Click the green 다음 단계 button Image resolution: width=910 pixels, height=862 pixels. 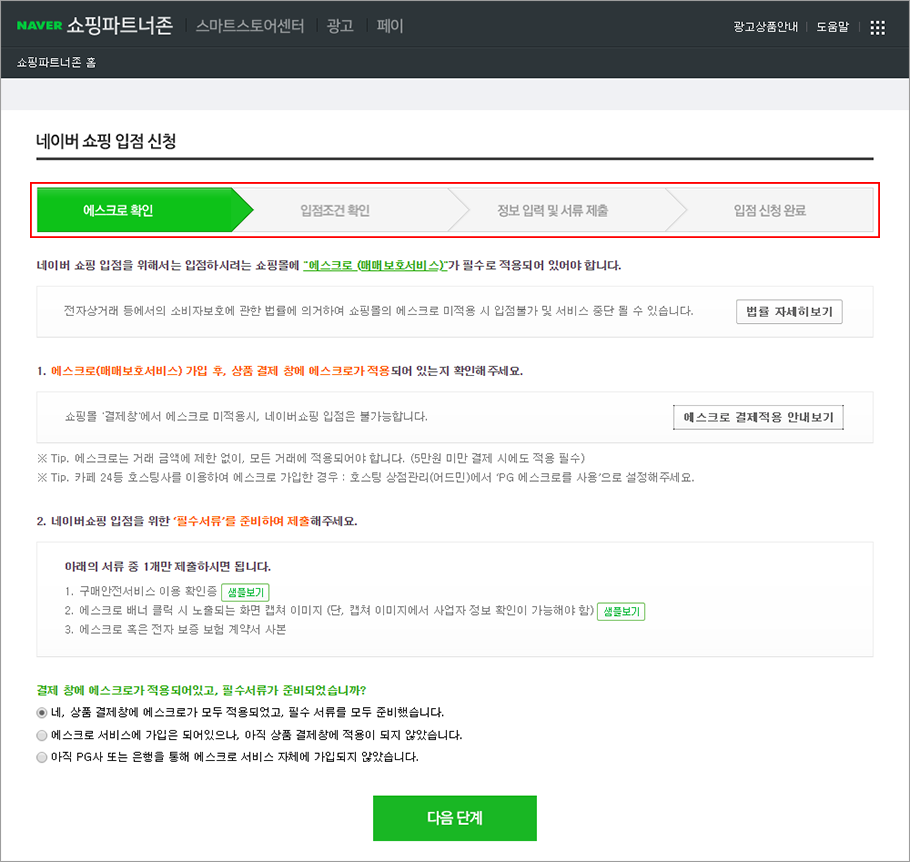[x=454, y=818]
